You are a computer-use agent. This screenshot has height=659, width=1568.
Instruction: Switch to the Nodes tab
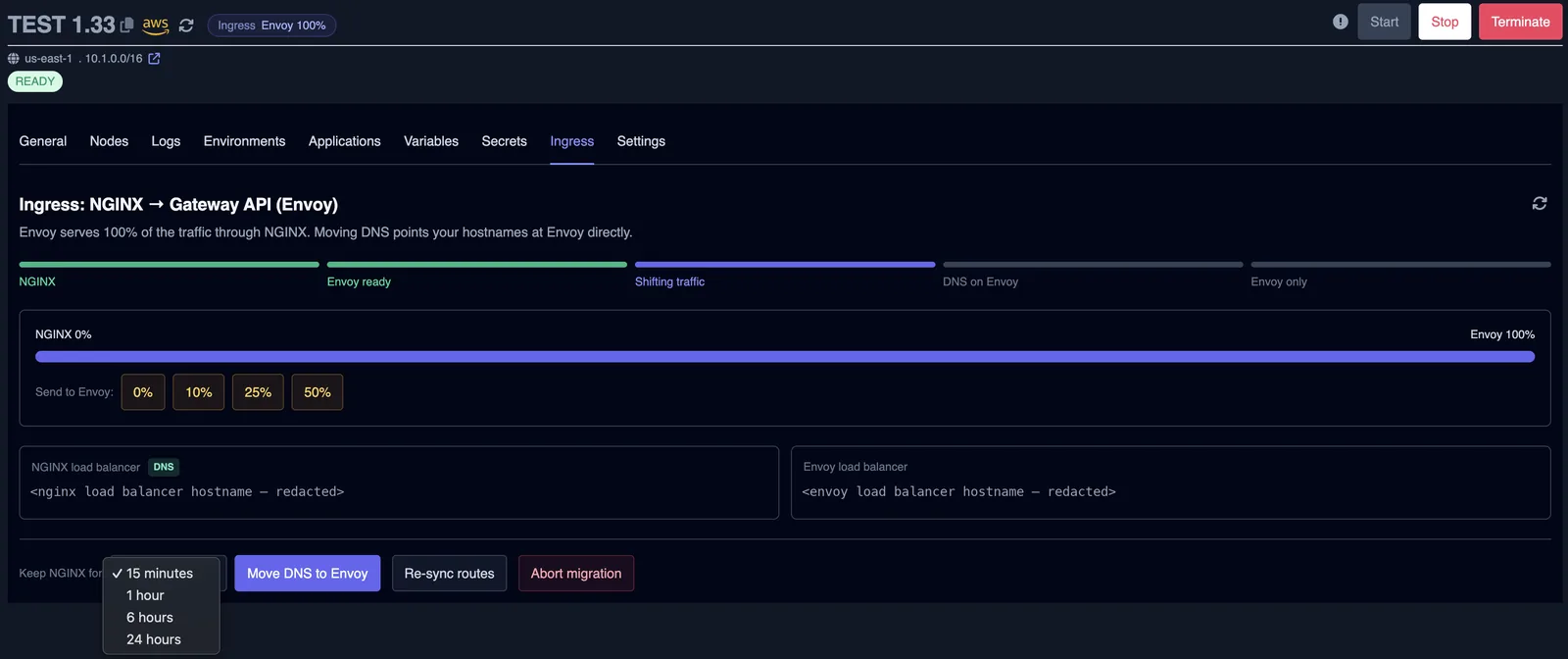pyautogui.click(x=109, y=141)
